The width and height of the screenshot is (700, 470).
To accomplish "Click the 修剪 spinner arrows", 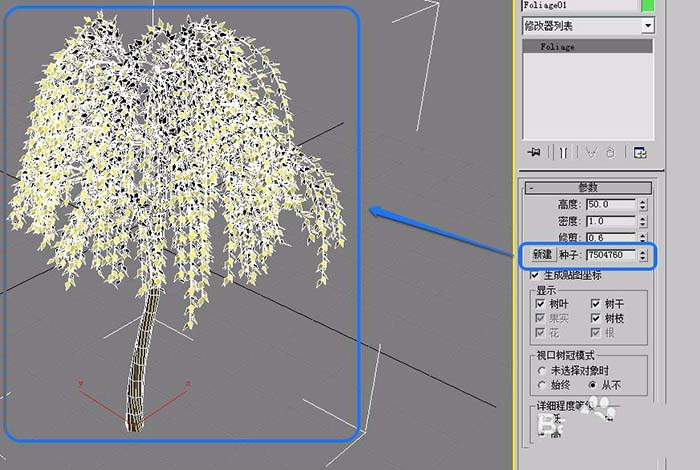I will pyautogui.click(x=642, y=237).
